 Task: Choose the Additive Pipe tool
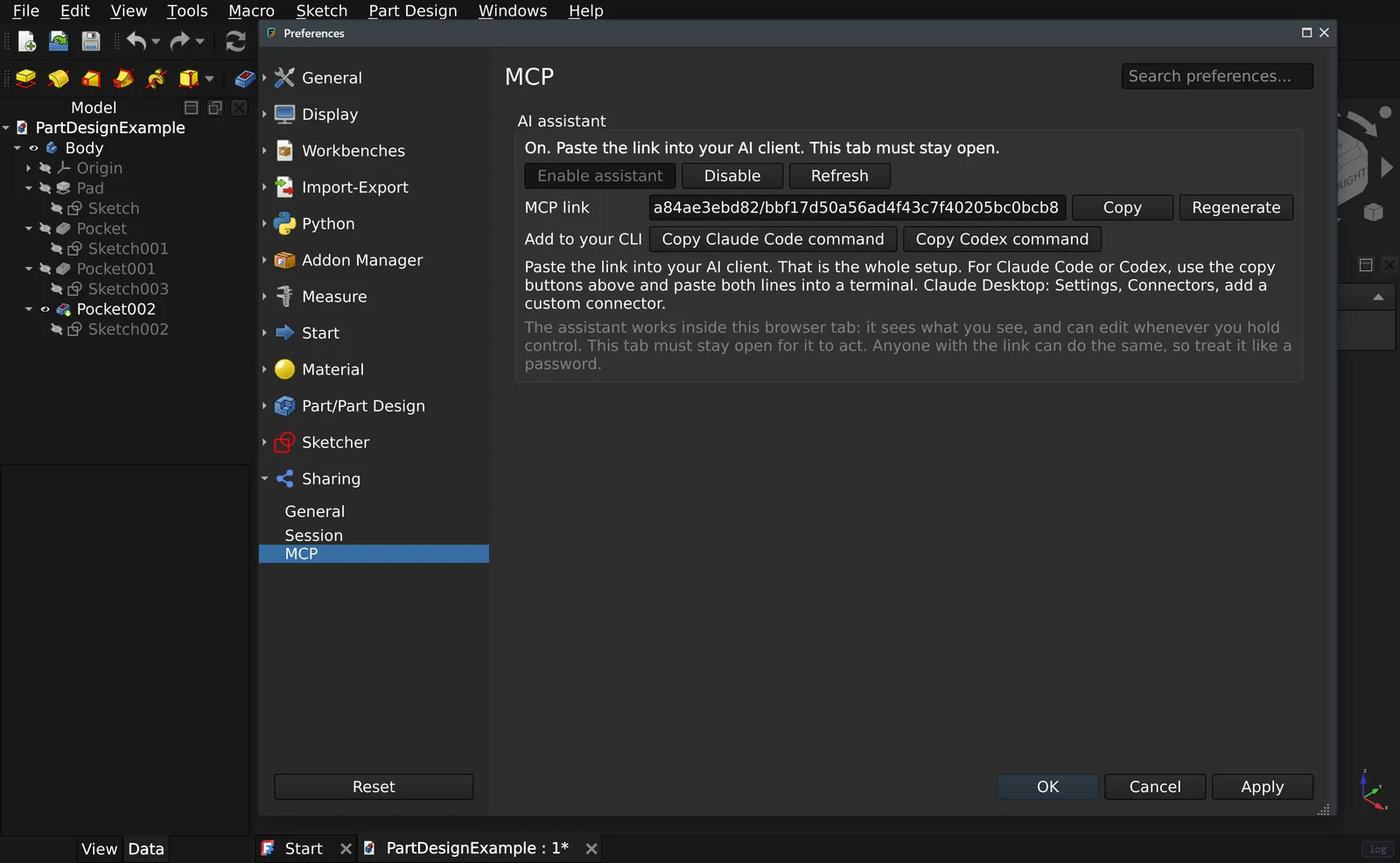point(123,79)
